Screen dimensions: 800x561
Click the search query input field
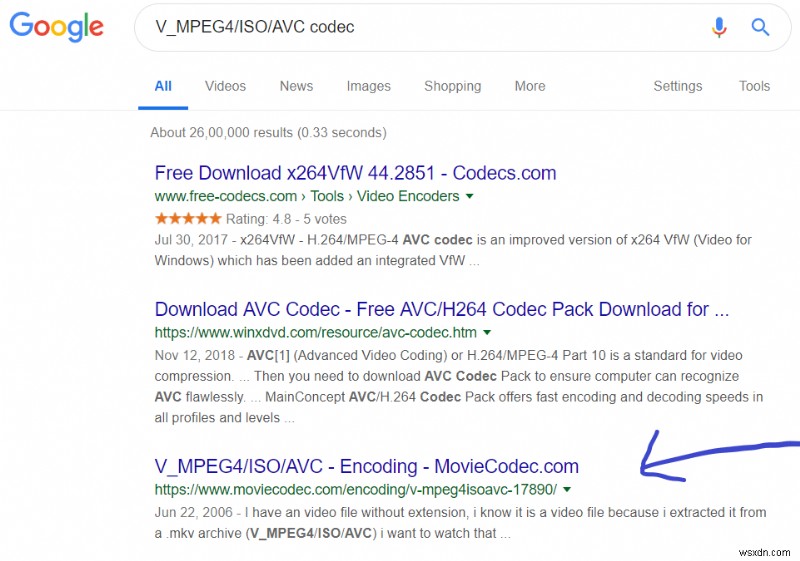click(420, 27)
